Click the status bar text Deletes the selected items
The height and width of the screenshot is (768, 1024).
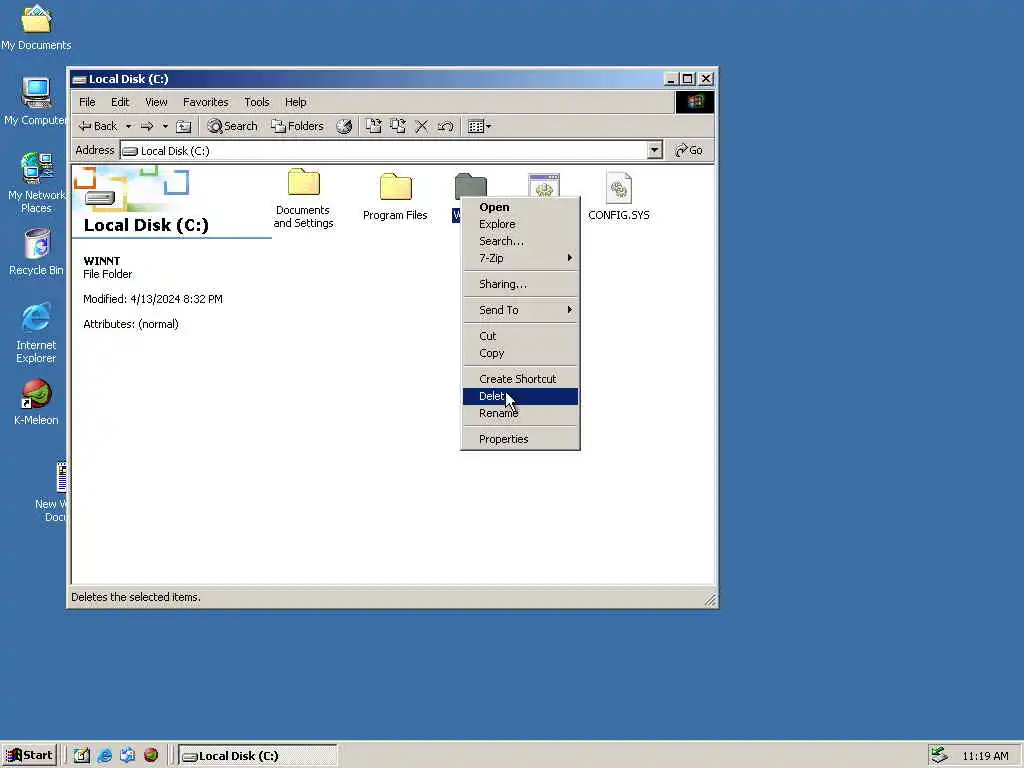click(x=136, y=597)
